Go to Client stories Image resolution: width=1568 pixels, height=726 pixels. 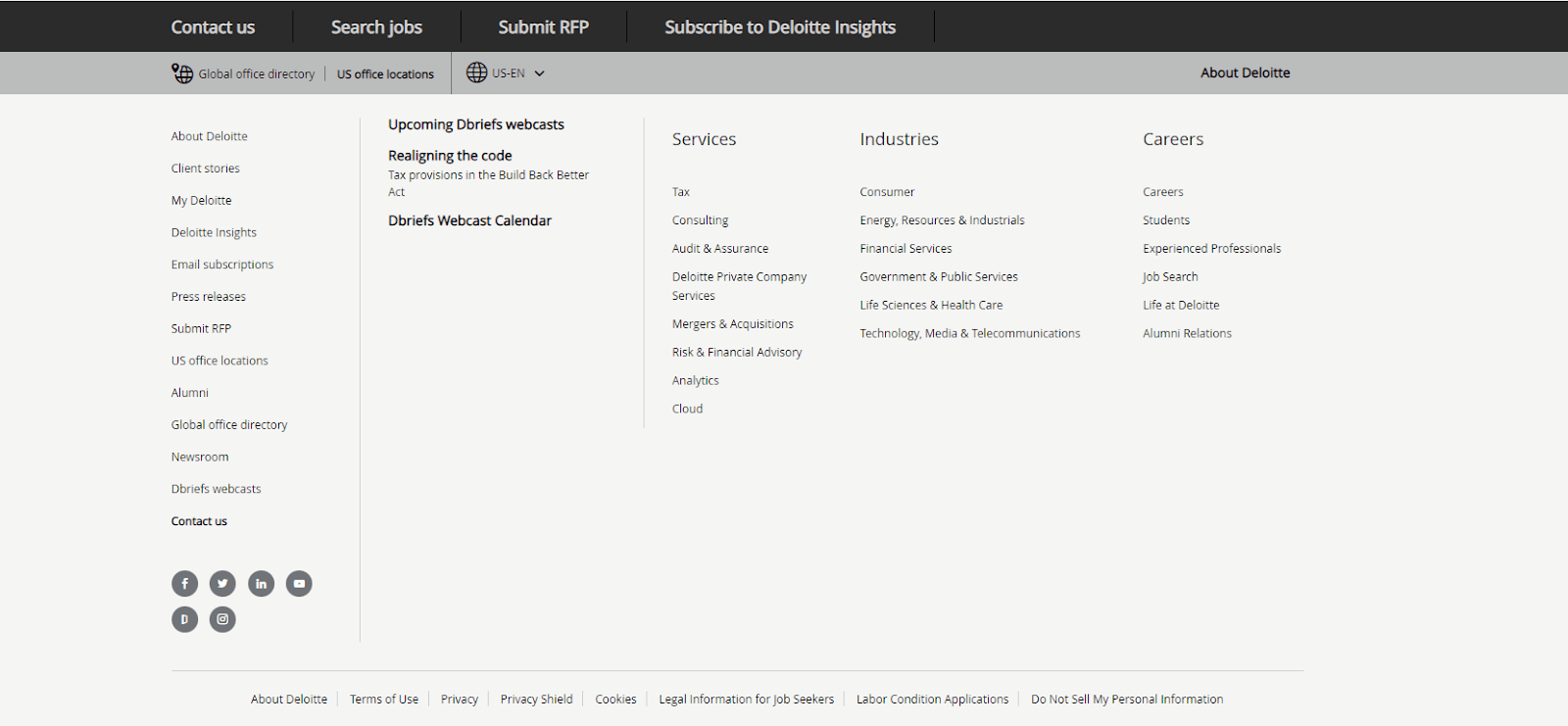point(206,169)
